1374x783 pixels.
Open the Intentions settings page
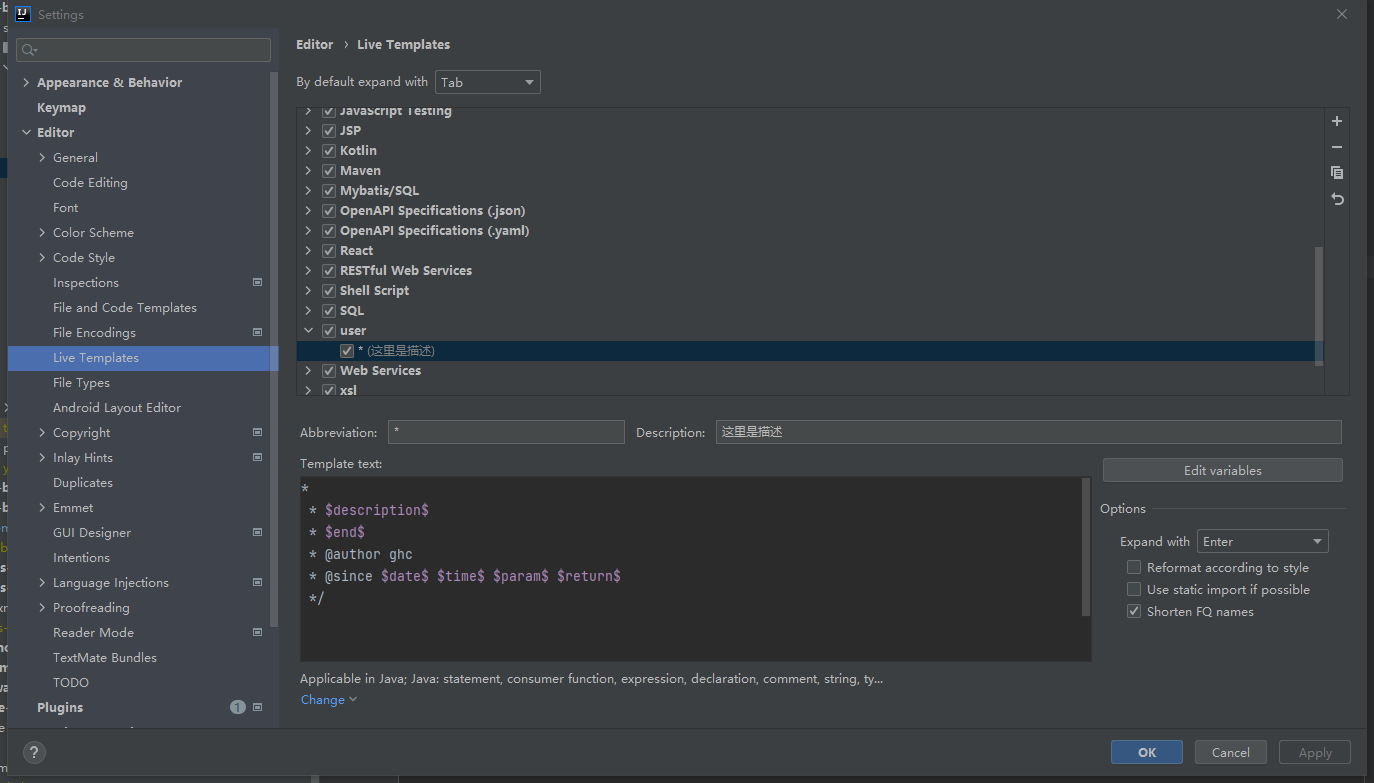(81, 557)
